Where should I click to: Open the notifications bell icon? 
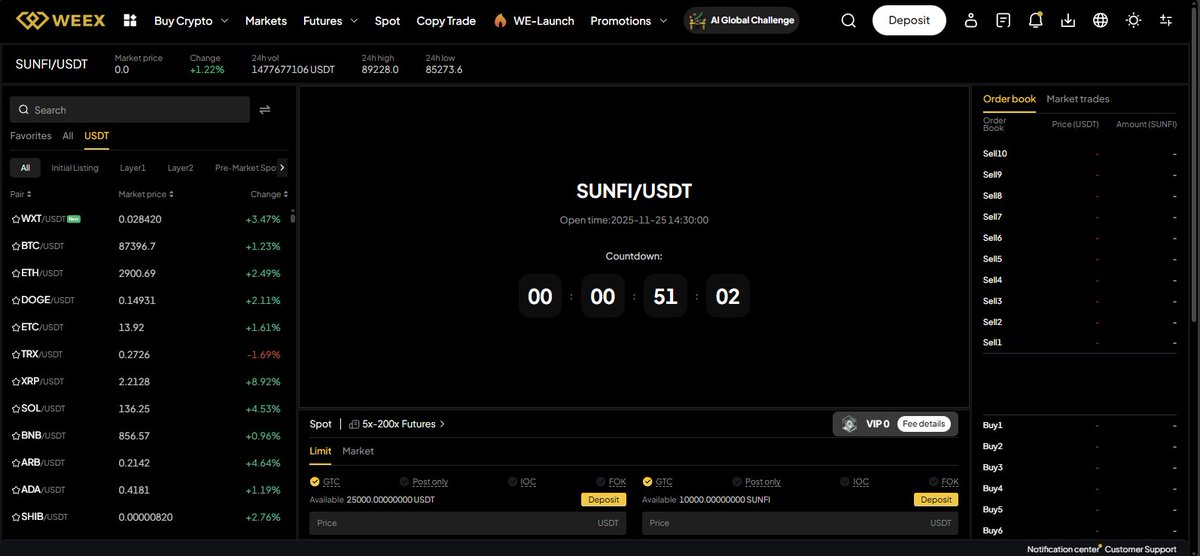coord(1036,20)
